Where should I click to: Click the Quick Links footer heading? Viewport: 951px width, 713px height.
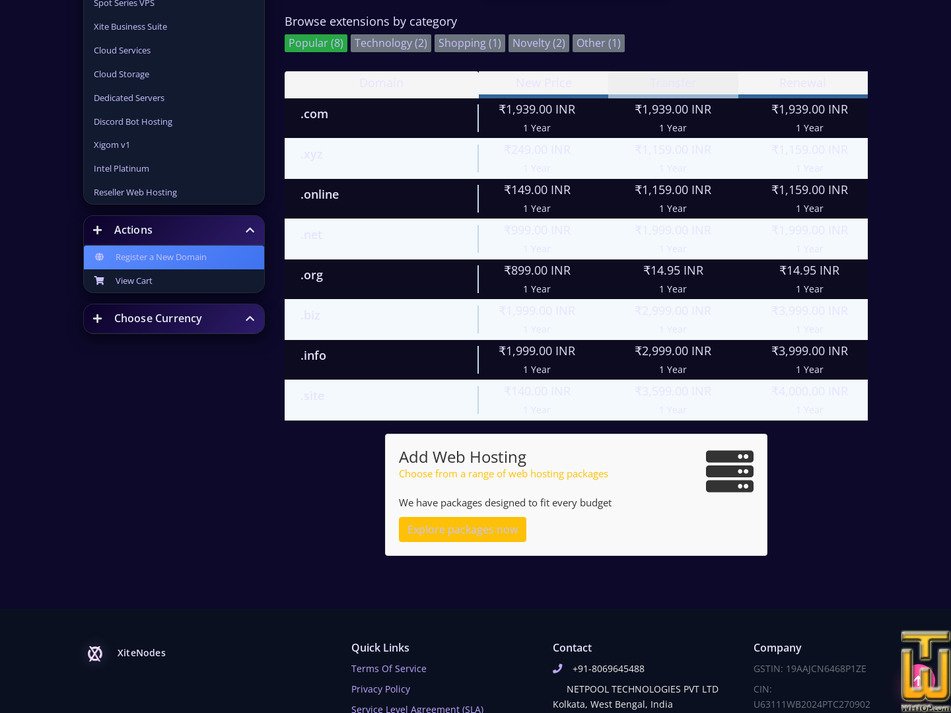coord(380,648)
